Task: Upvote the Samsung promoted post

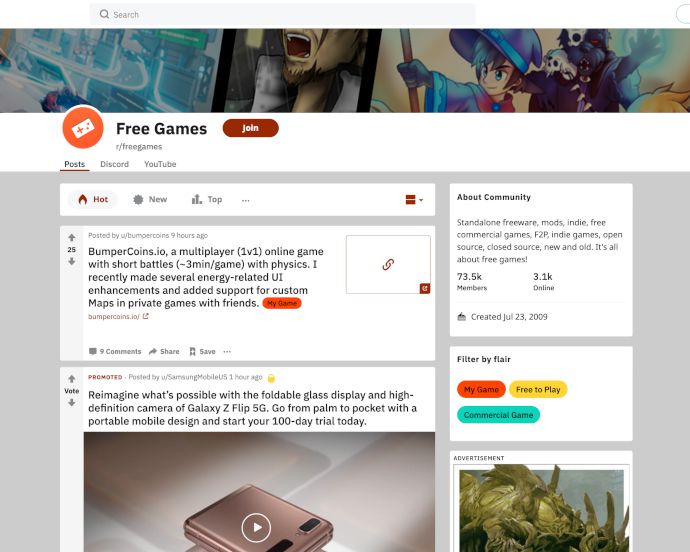Action: 72,379
